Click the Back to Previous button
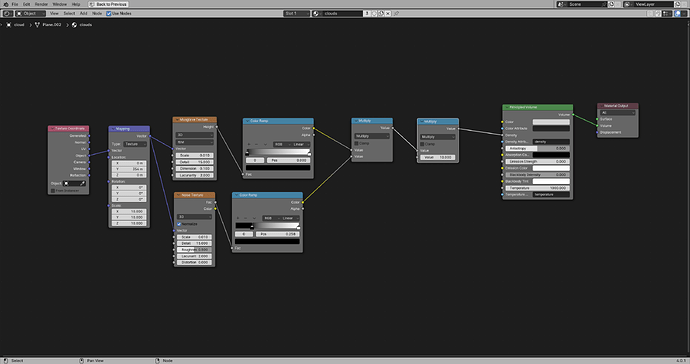This screenshot has height=364, width=690. coord(108,4)
